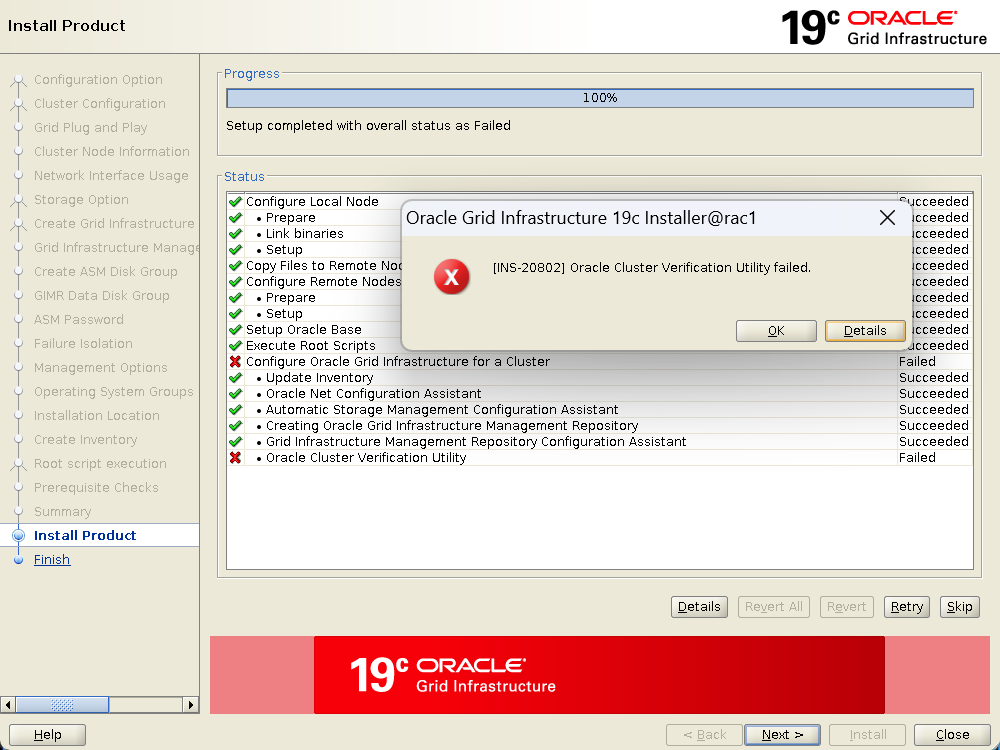Screen dimensions: 1000x750
Task: Click red X beside Oracle Cluster Verification Utility
Action: click(x=235, y=458)
